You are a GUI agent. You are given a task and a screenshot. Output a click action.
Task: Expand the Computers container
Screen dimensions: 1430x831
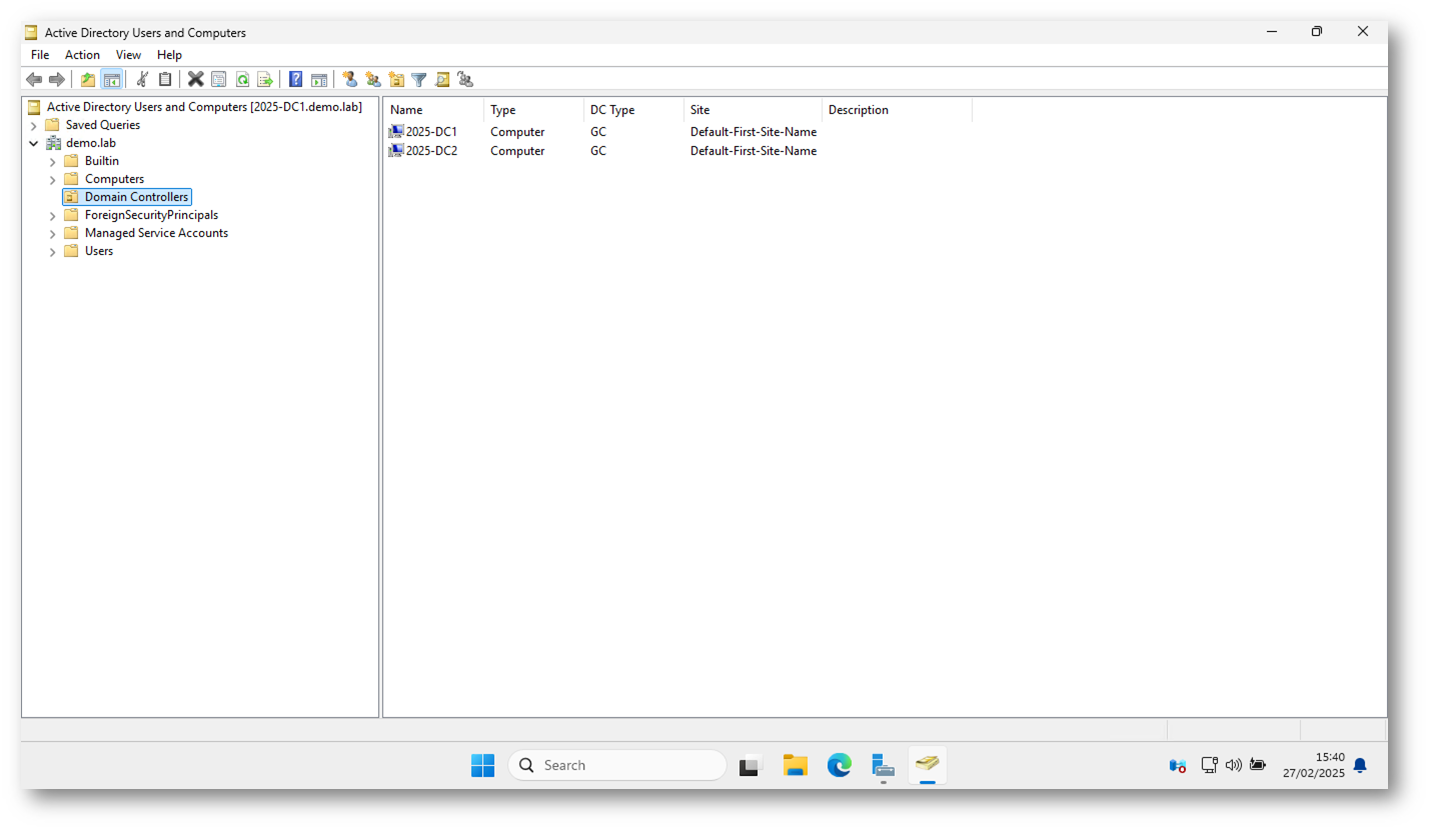(x=53, y=179)
